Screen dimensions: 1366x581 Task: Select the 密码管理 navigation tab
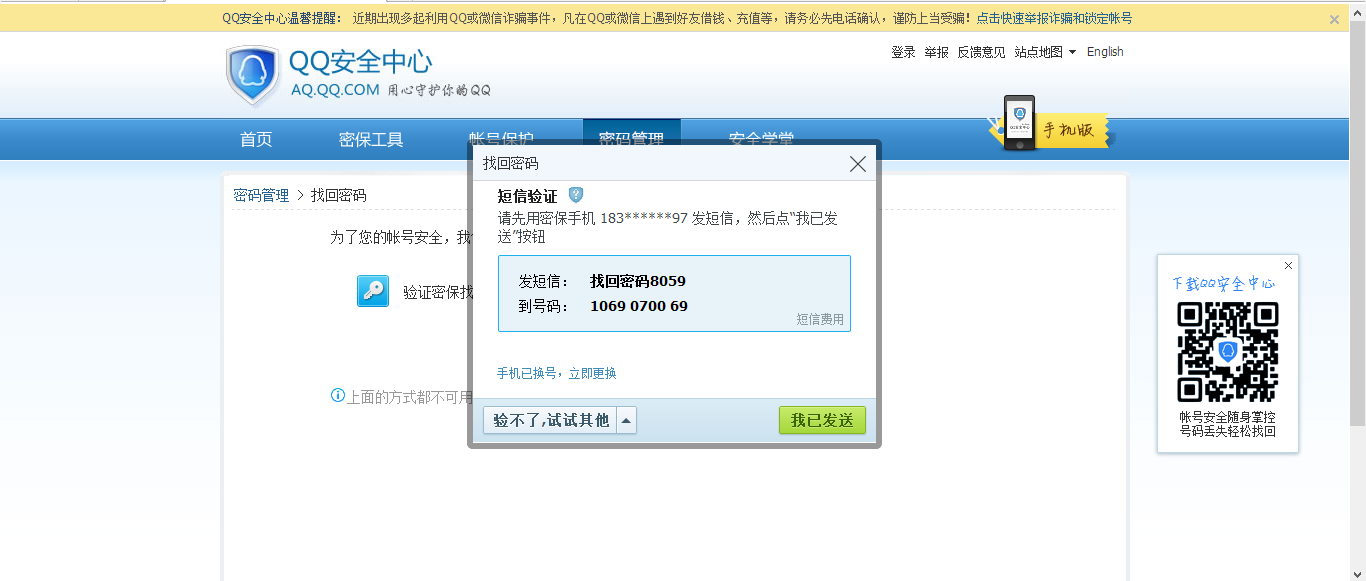[631, 139]
